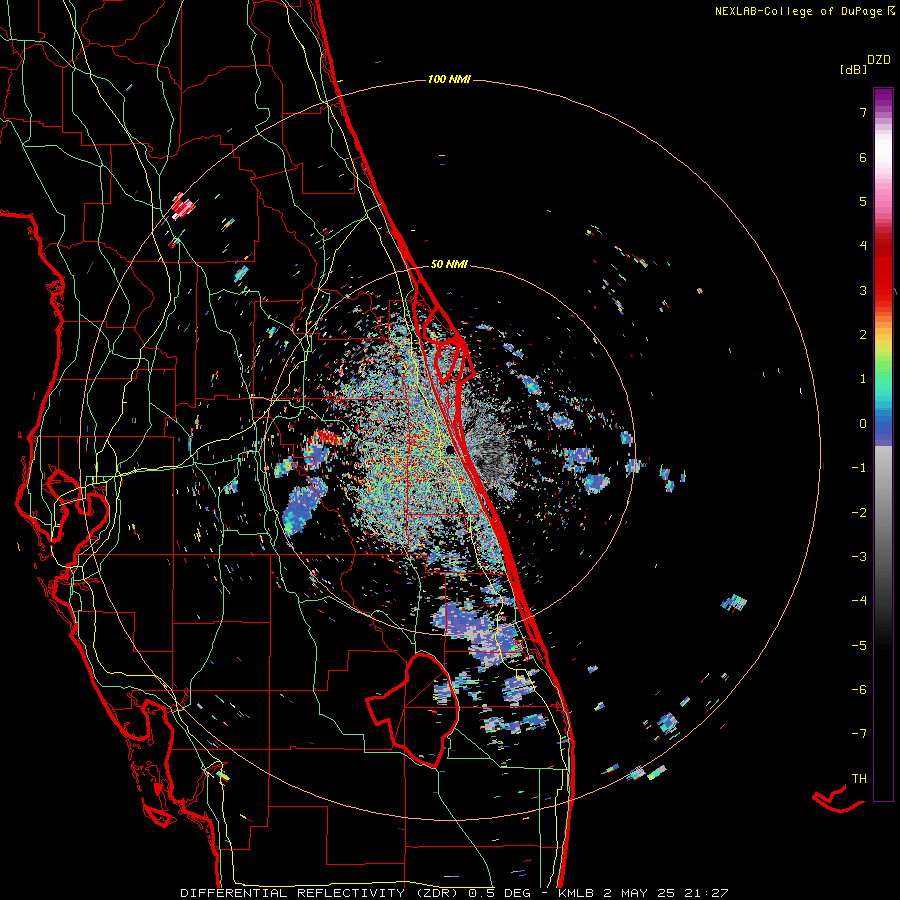Click the -6 value on the color scale
Viewport: 900px width, 900px height.
pos(859,689)
